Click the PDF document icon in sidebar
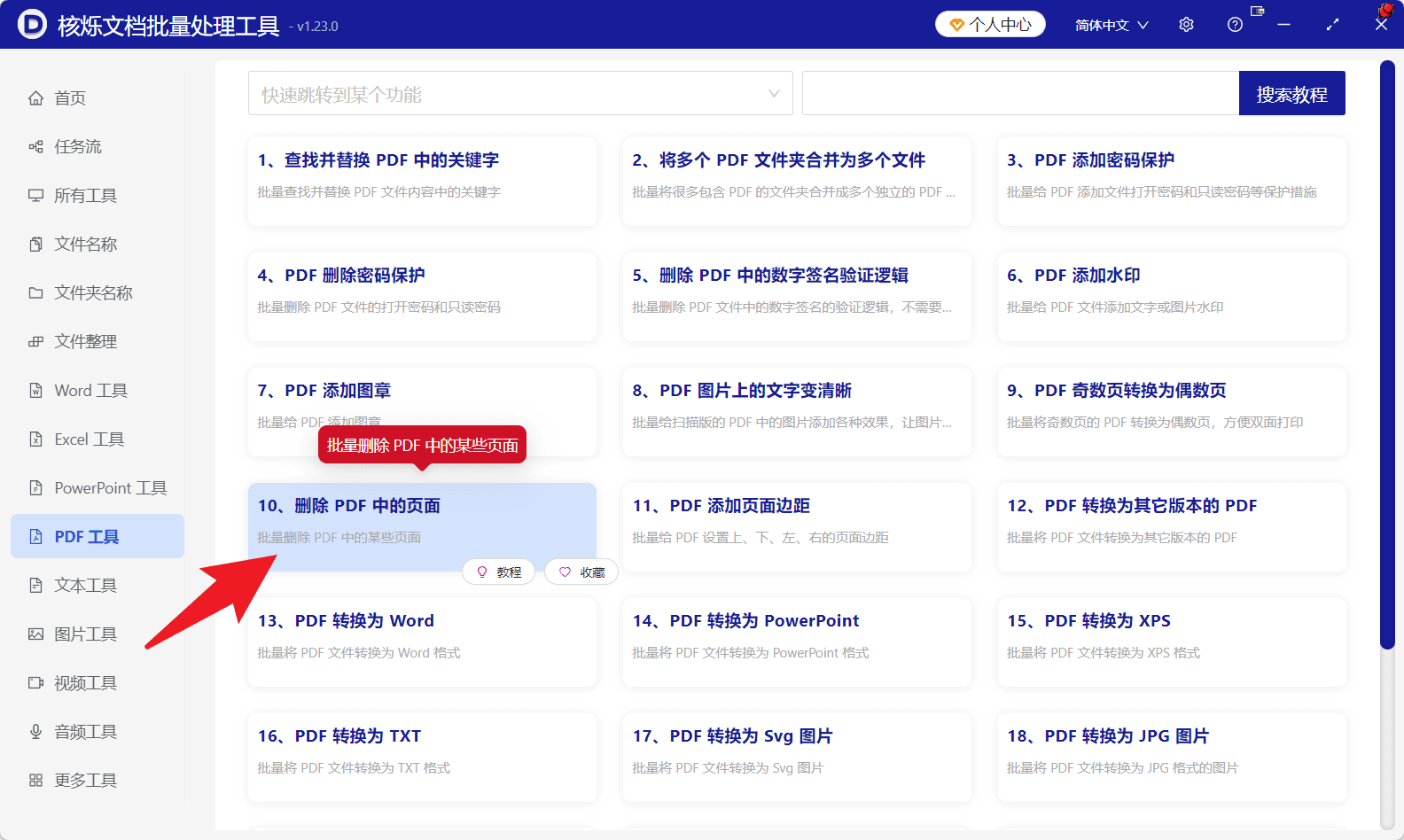 (x=35, y=536)
